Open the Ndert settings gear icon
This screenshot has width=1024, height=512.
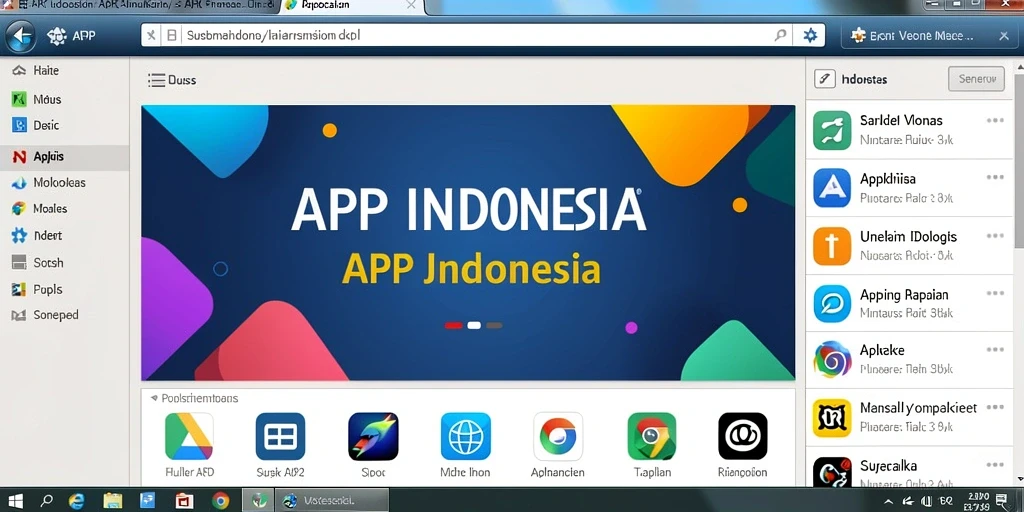pyautogui.click(x=20, y=236)
